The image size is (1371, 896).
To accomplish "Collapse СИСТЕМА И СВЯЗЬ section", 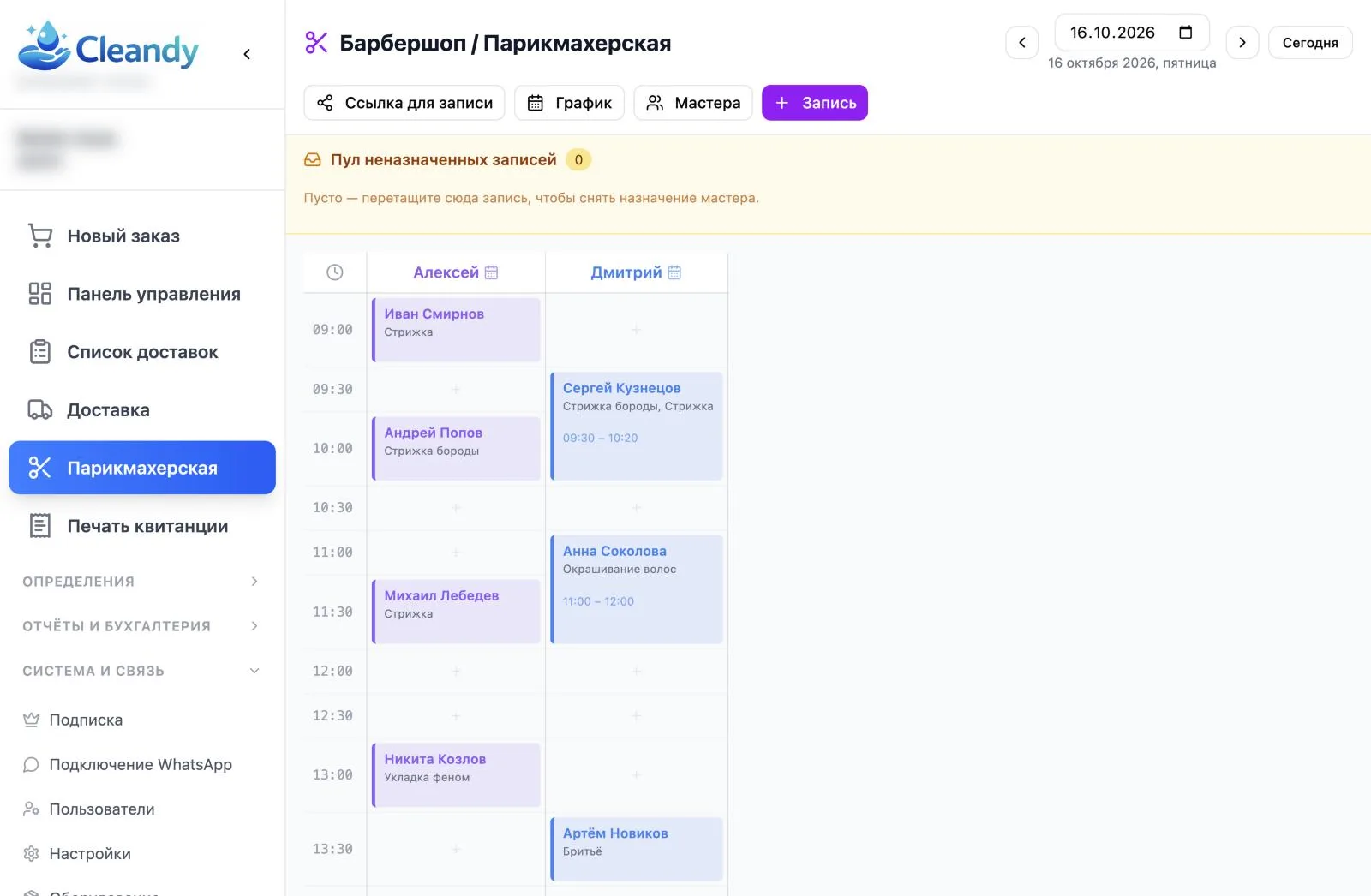I will tap(142, 671).
